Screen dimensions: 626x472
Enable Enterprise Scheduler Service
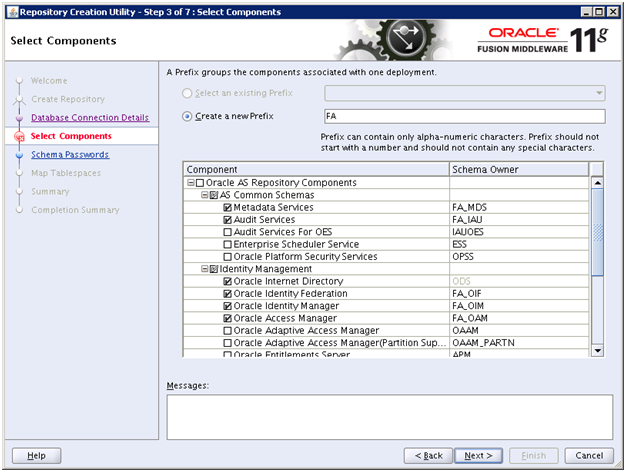click(x=228, y=244)
